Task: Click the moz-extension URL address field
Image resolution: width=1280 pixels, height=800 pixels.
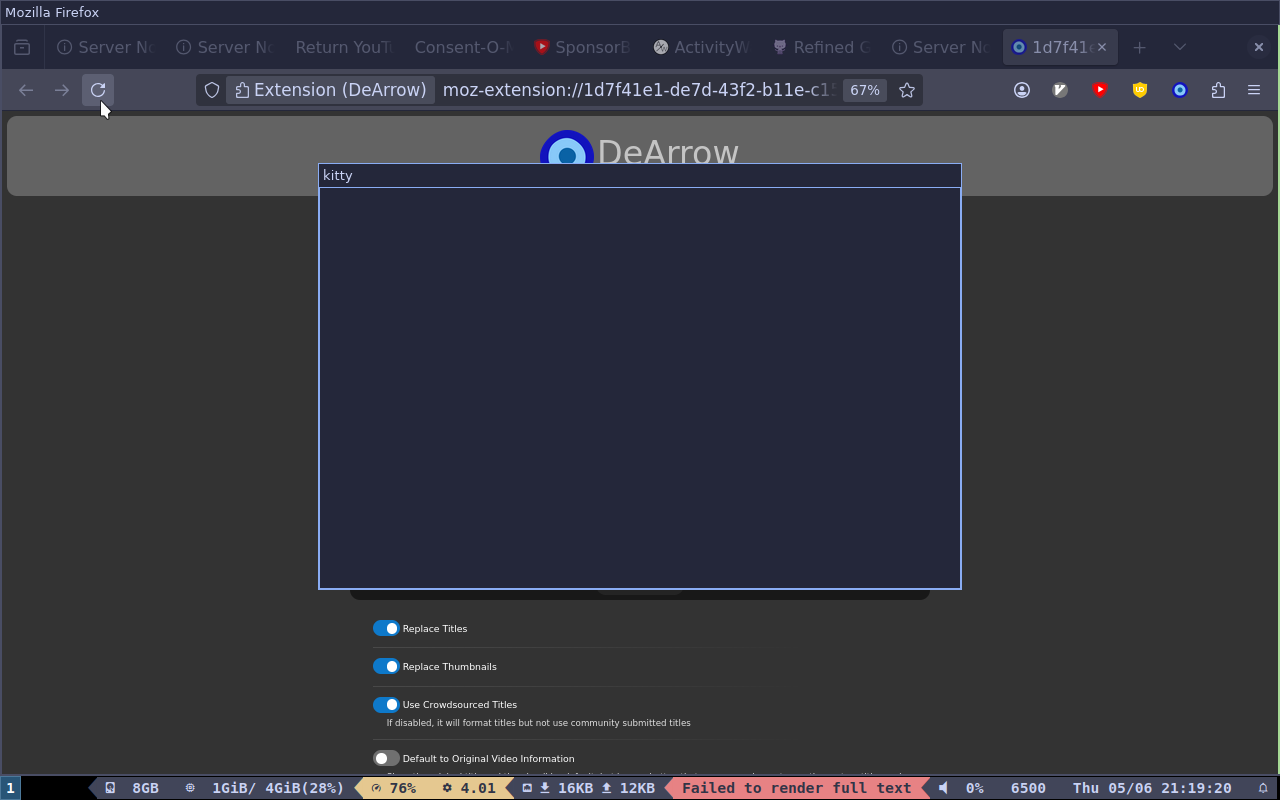Action: 638,90
